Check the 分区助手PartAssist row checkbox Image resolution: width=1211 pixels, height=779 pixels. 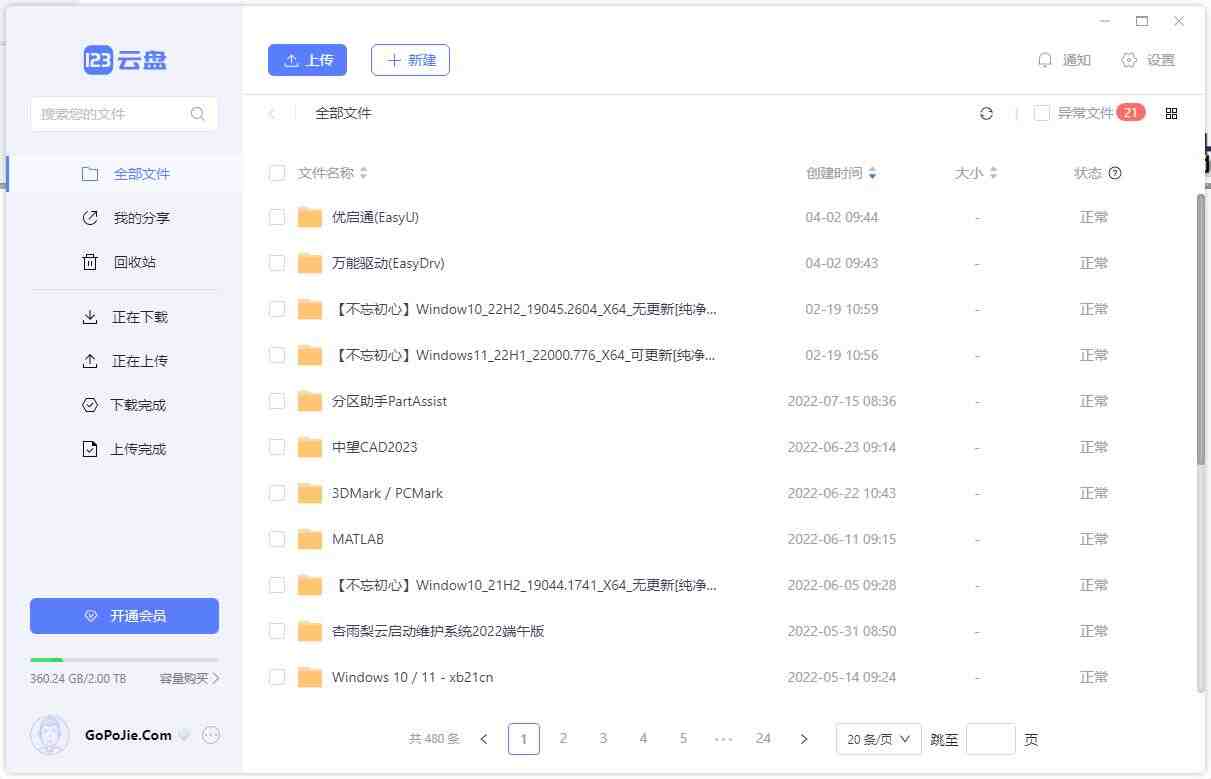277,401
